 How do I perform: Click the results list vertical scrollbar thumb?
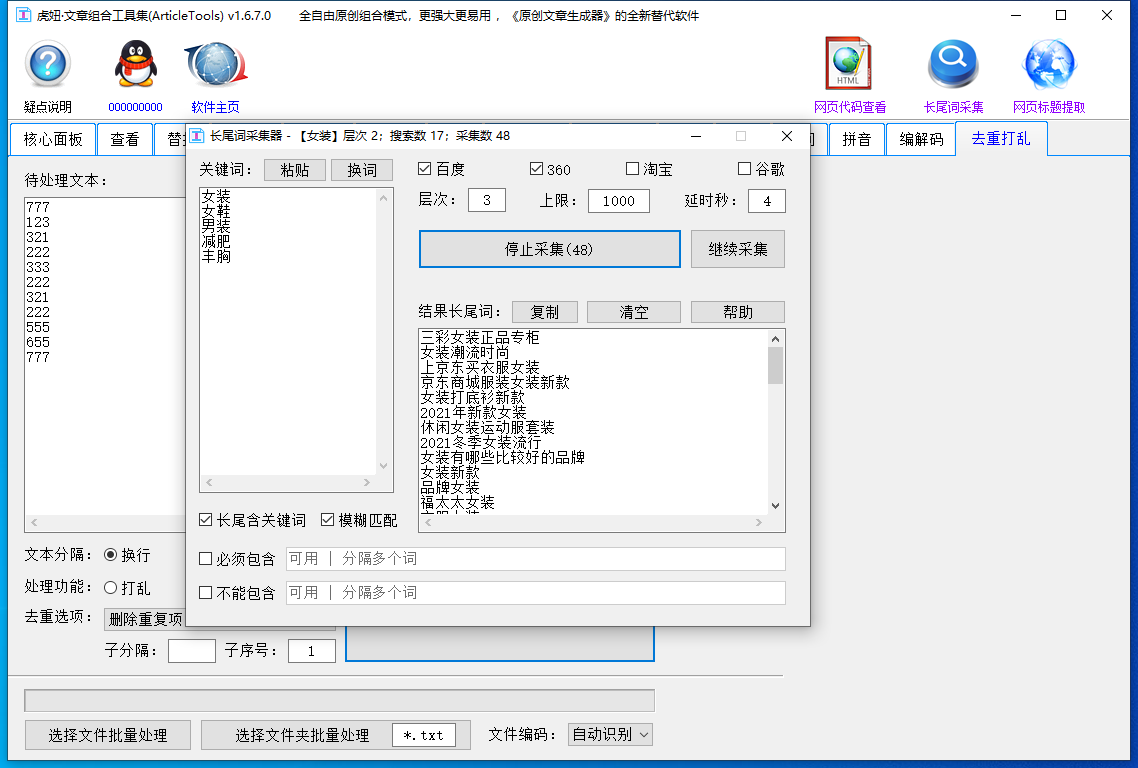(775, 365)
